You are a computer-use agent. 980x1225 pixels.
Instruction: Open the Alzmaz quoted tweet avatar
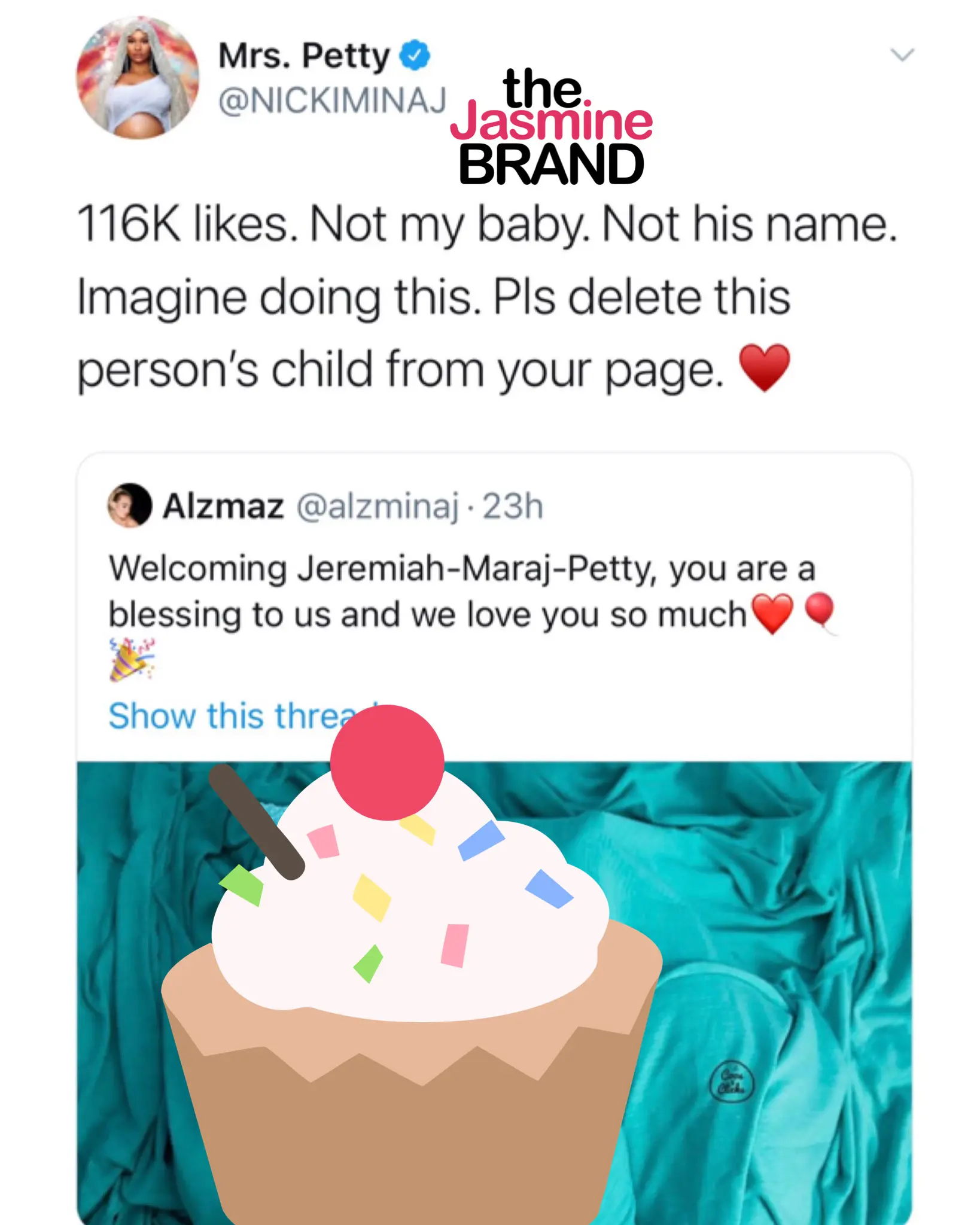tap(129, 505)
